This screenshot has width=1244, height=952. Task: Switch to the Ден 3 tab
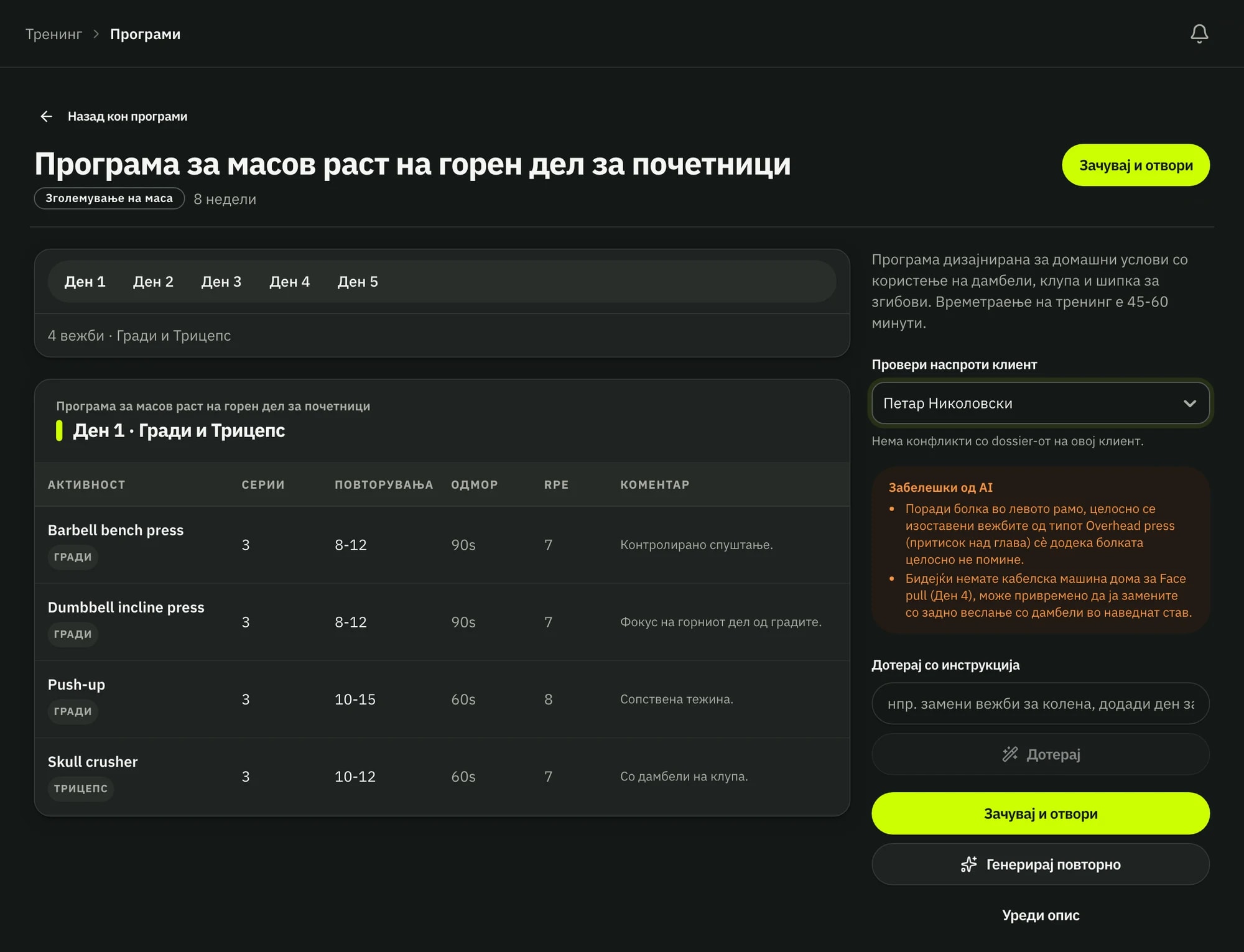[x=221, y=282]
